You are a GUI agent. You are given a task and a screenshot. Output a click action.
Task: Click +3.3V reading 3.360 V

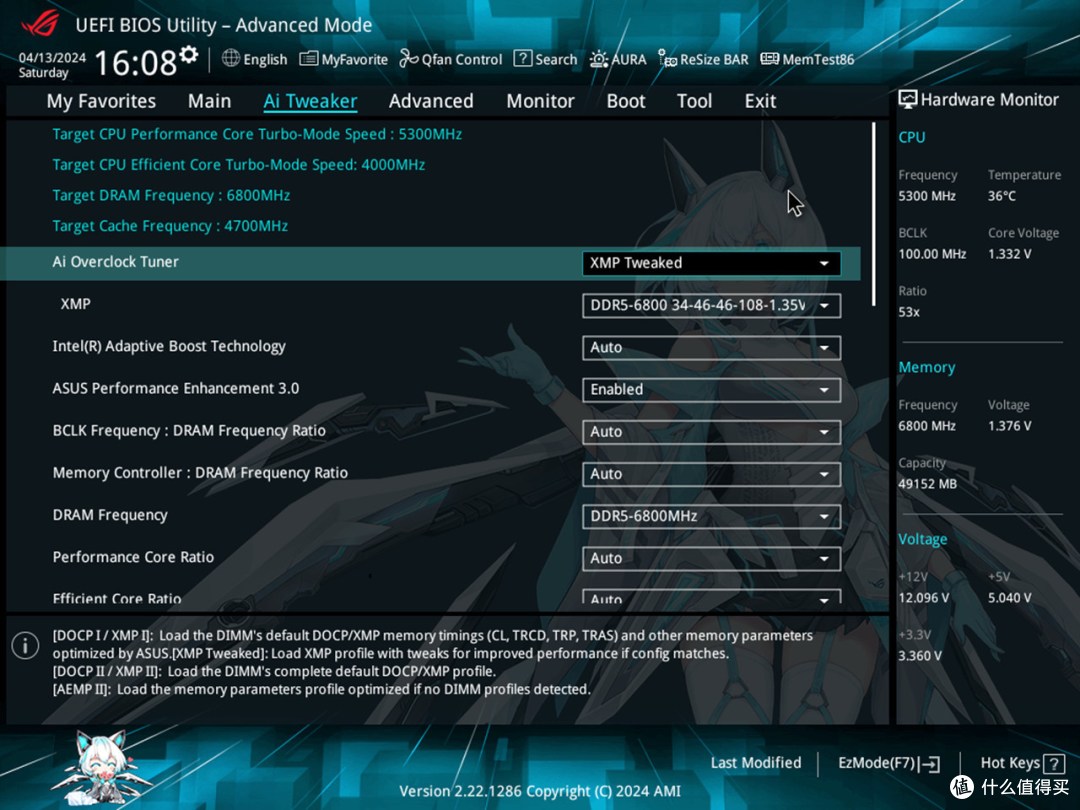919,656
